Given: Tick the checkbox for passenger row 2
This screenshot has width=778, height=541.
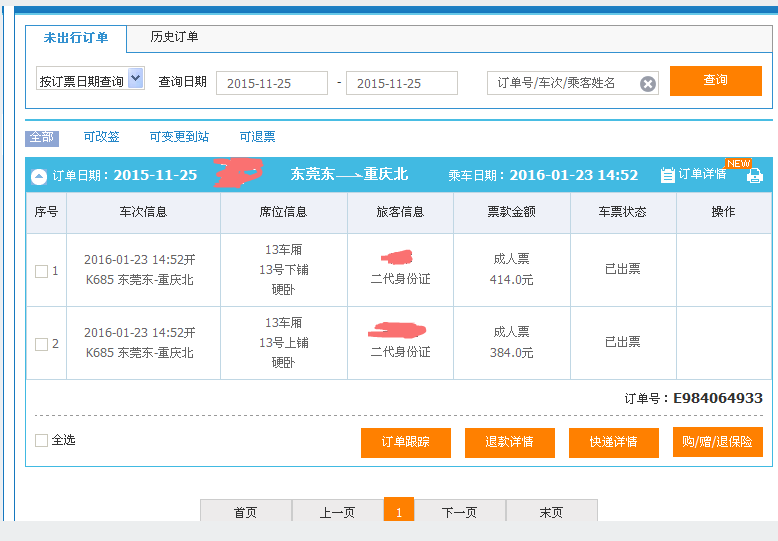Looking at the screenshot, I should tap(41, 344).
